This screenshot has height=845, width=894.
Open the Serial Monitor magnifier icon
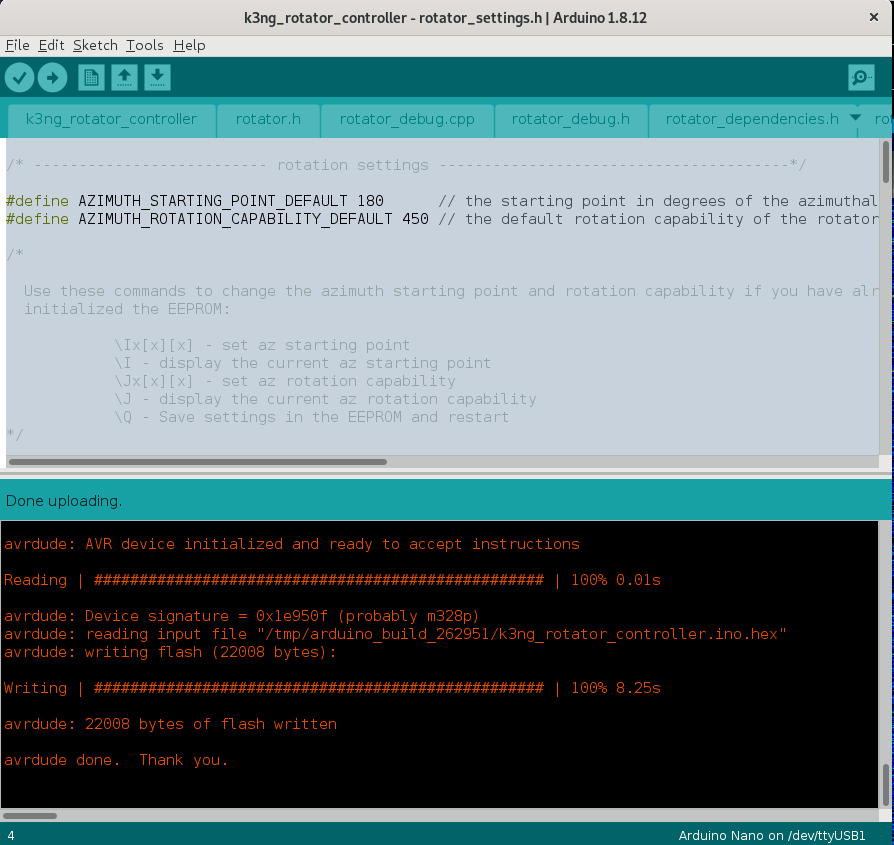click(860, 77)
